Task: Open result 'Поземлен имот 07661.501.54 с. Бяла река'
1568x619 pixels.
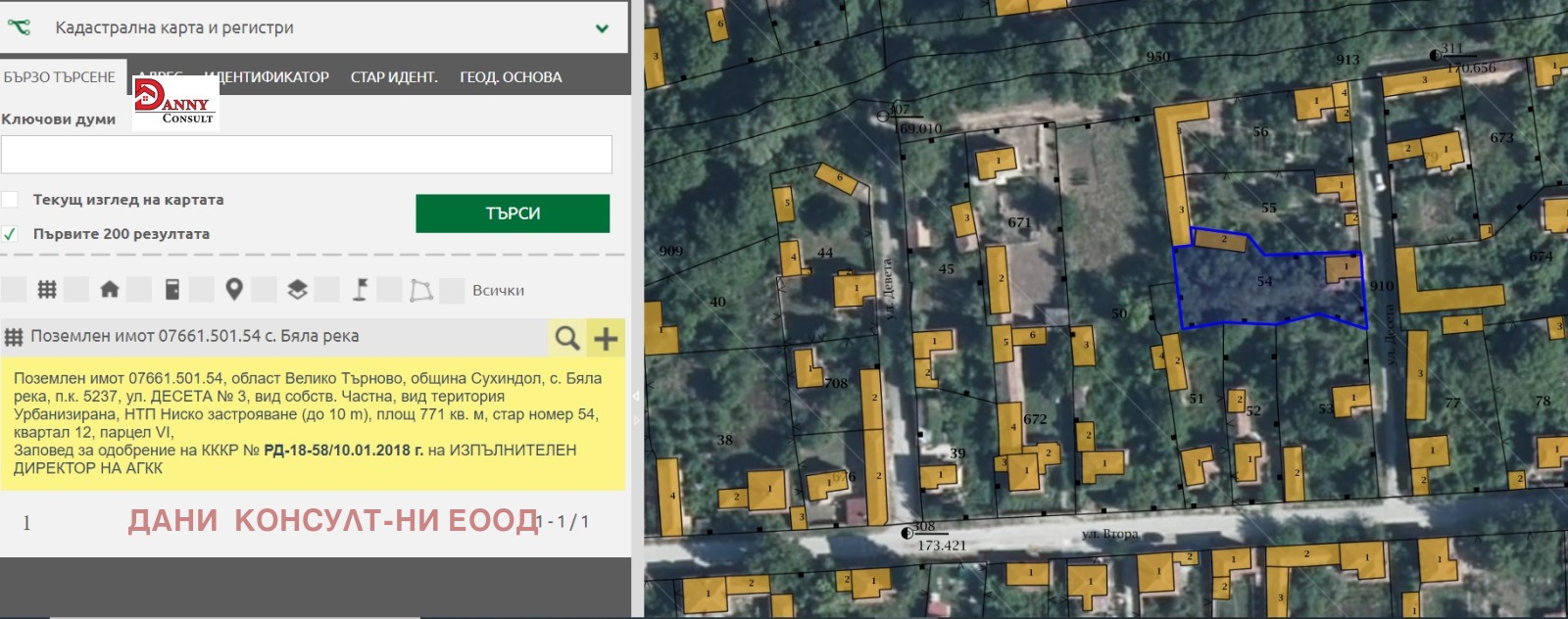Action: [194, 336]
